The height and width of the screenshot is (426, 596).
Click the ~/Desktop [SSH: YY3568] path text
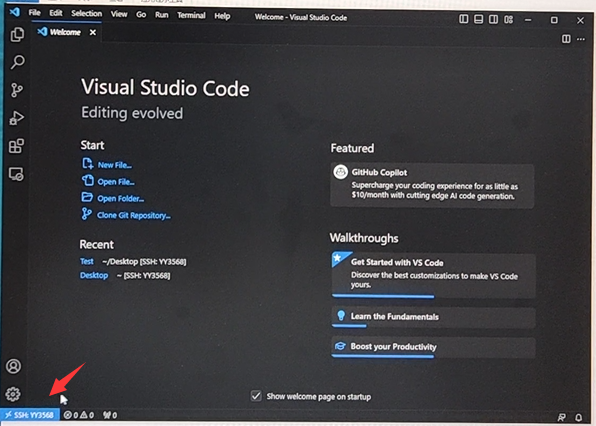[144, 262]
